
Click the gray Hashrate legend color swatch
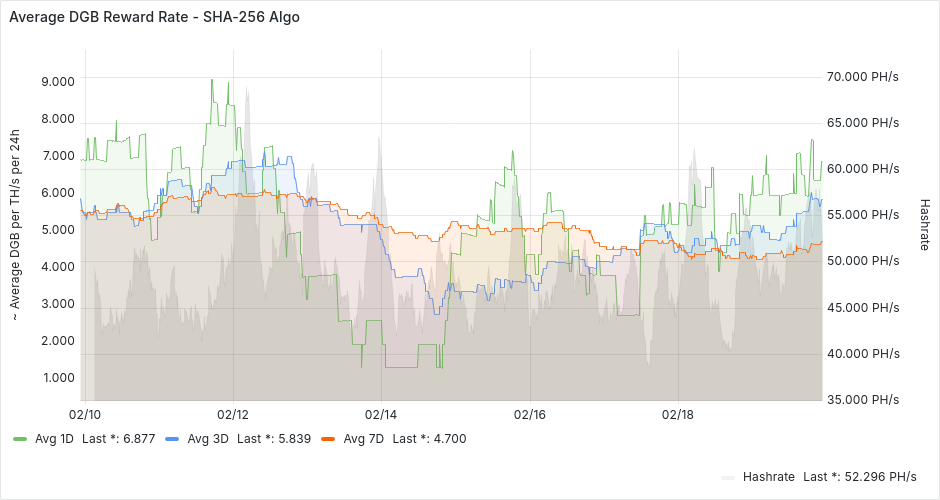click(729, 477)
